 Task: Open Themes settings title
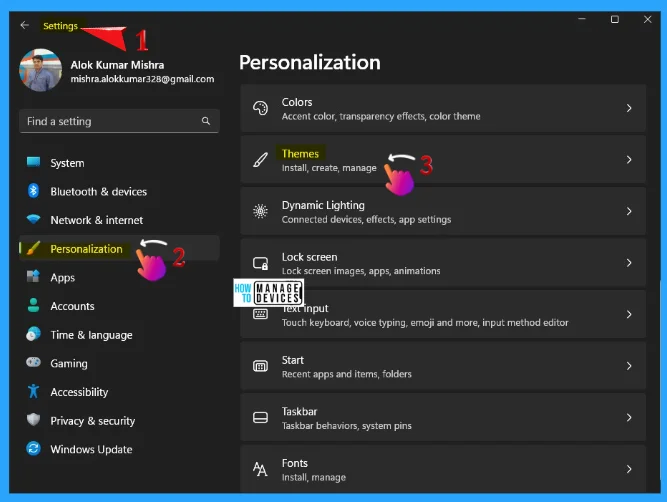tap(300, 154)
